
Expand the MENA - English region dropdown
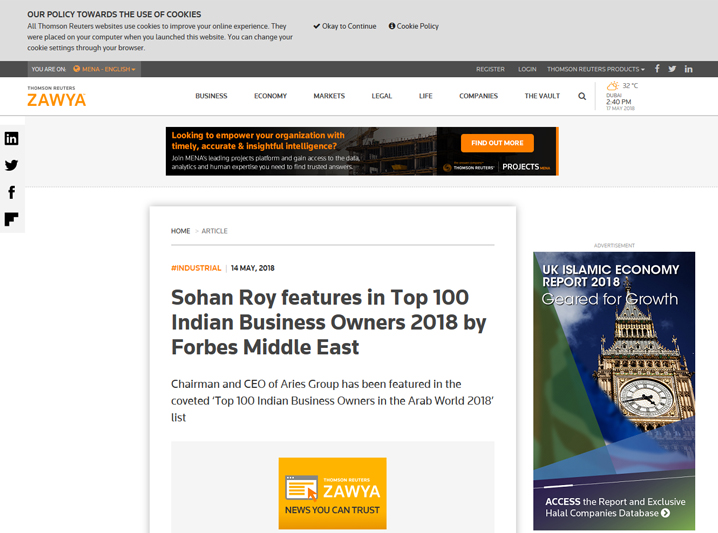105,70
